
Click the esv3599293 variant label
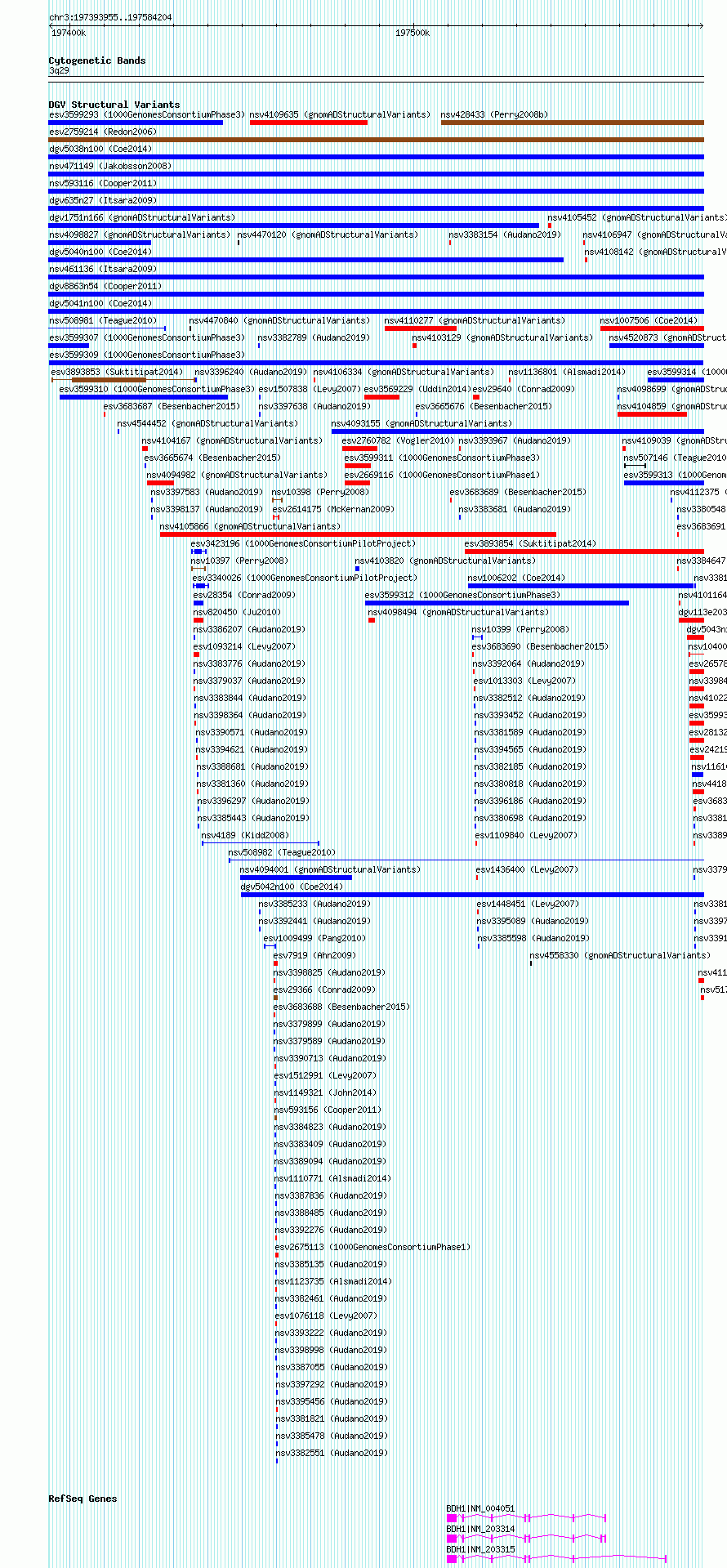[x=147, y=115]
